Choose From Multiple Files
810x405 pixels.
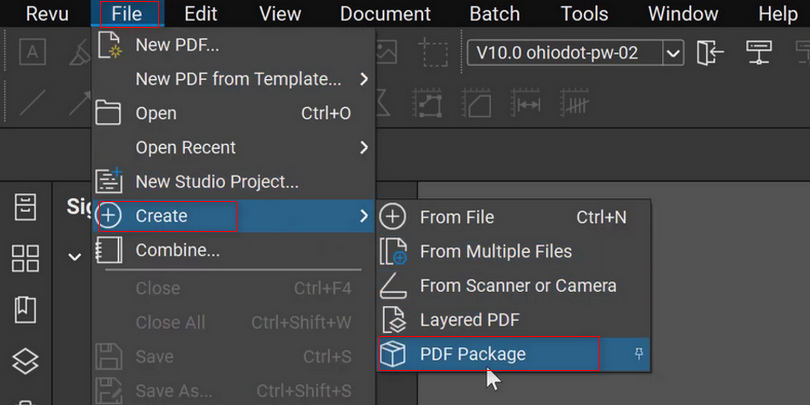tap(514, 252)
